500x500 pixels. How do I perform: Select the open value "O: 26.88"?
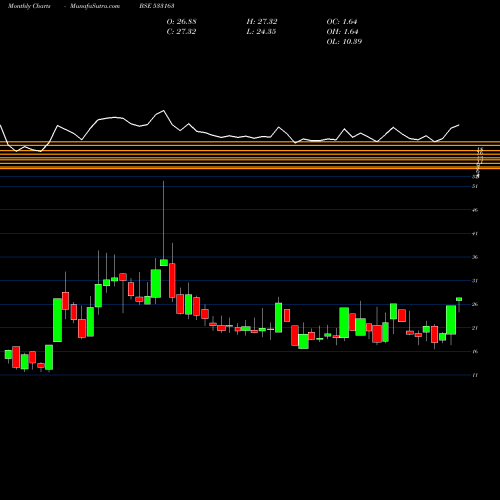(181, 22)
